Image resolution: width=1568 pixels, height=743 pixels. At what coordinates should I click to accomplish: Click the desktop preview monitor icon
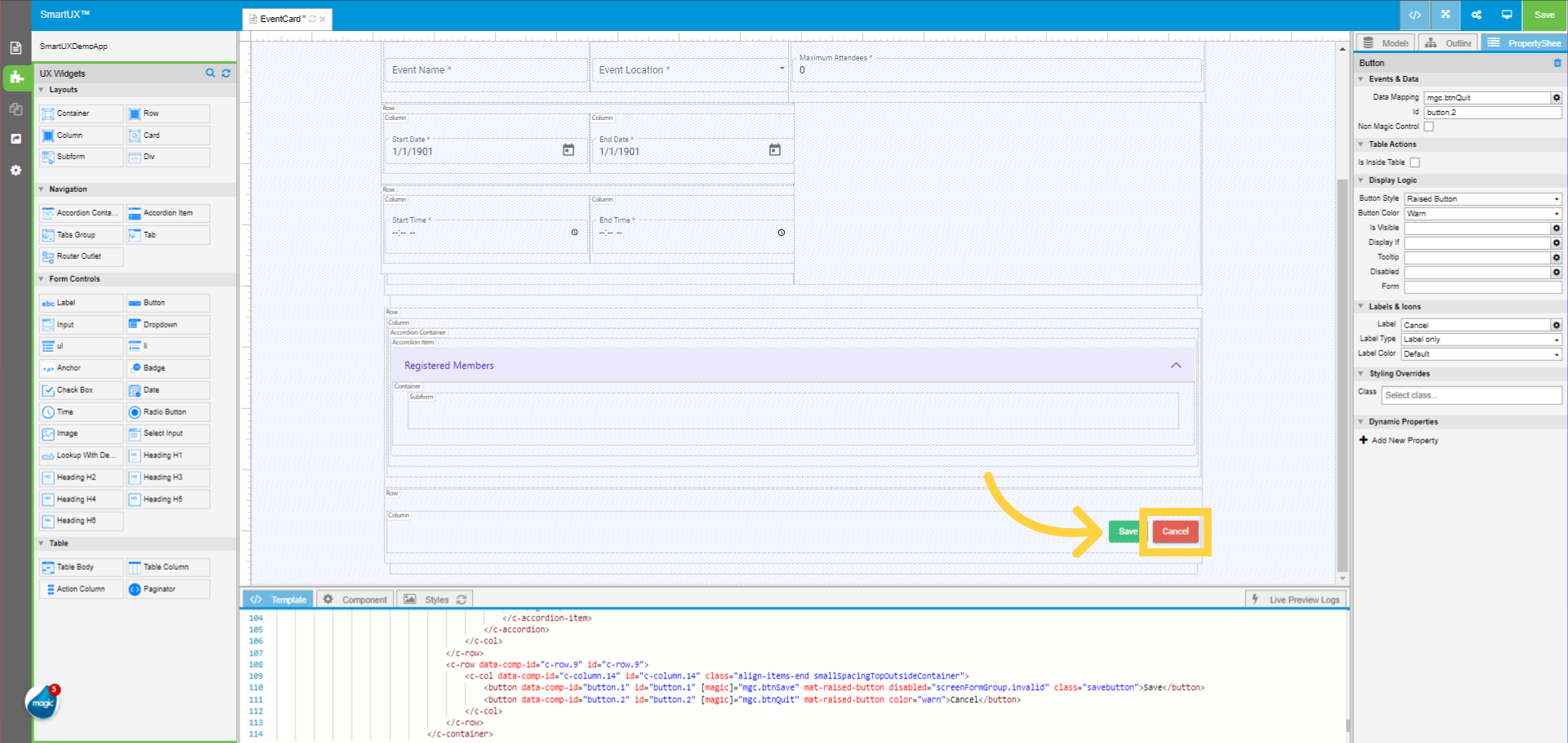point(1507,15)
